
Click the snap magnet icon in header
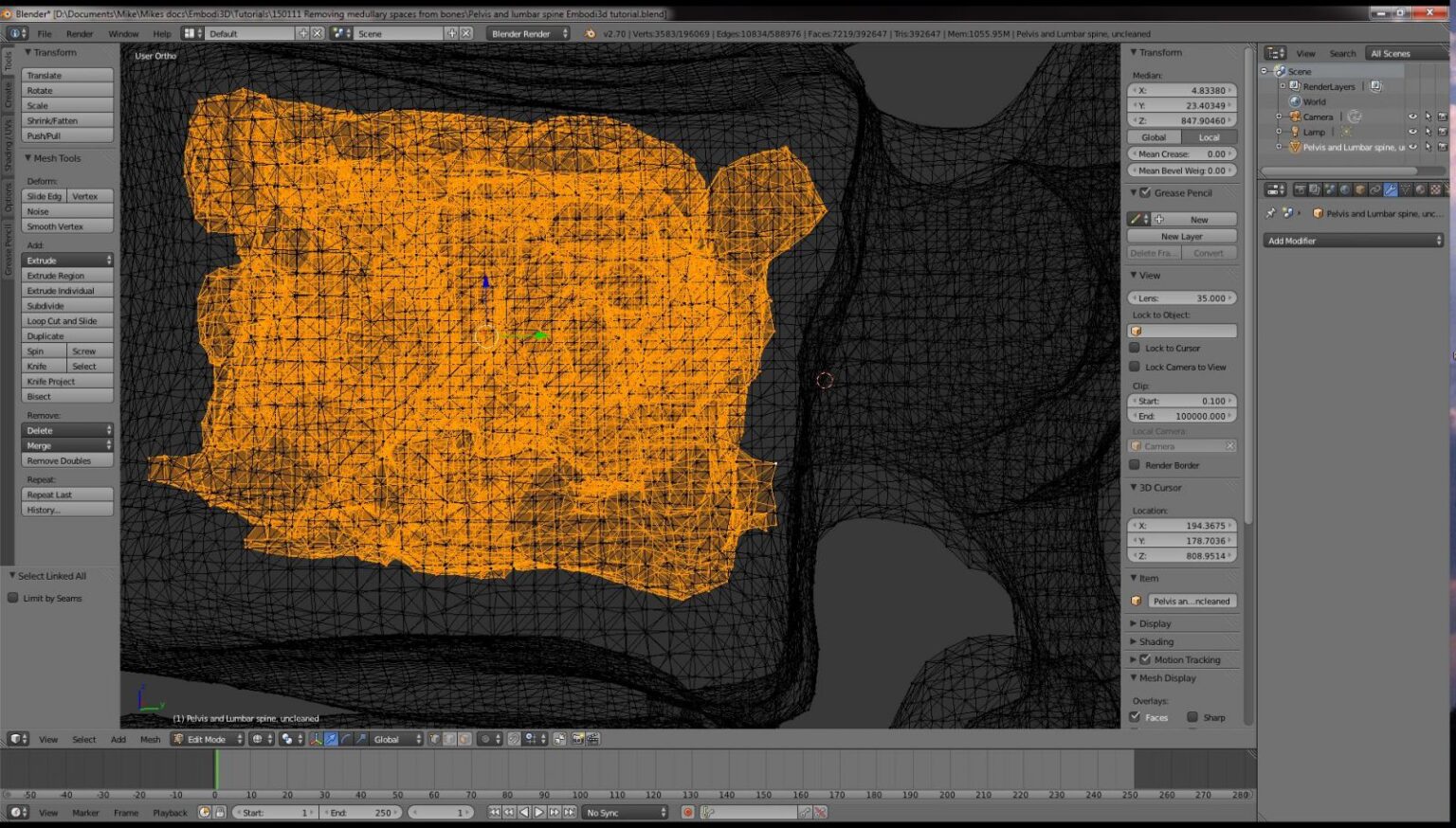[x=515, y=739]
